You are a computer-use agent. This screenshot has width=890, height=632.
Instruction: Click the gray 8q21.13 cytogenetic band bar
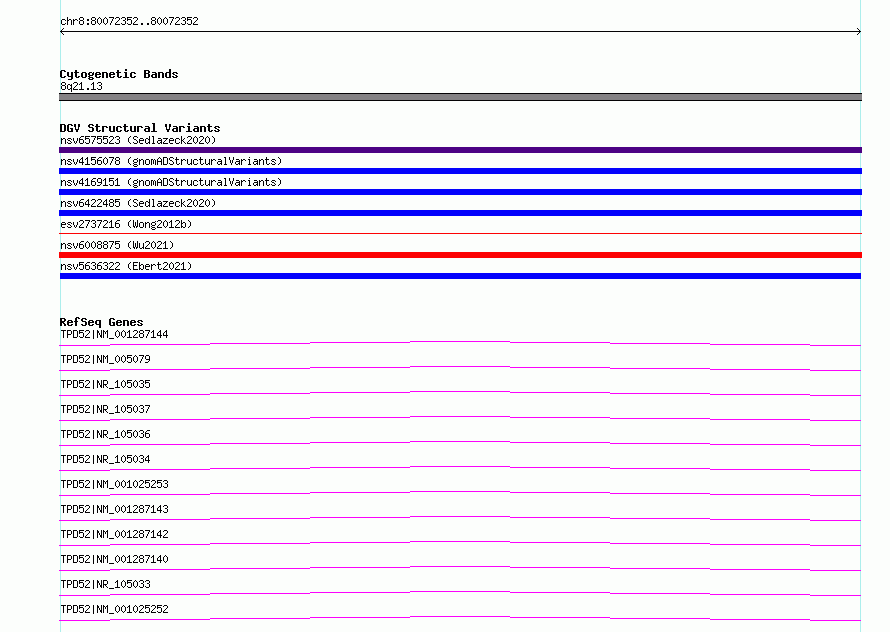(460, 97)
